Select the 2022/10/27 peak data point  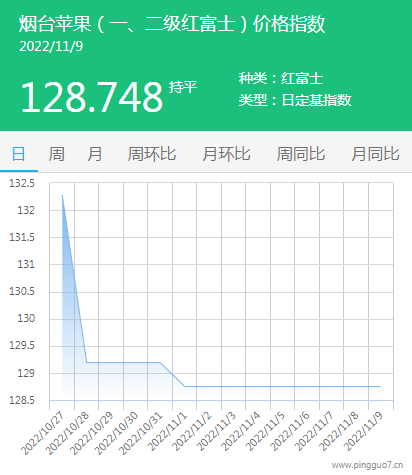pyautogui.click(x=62, y=195)
